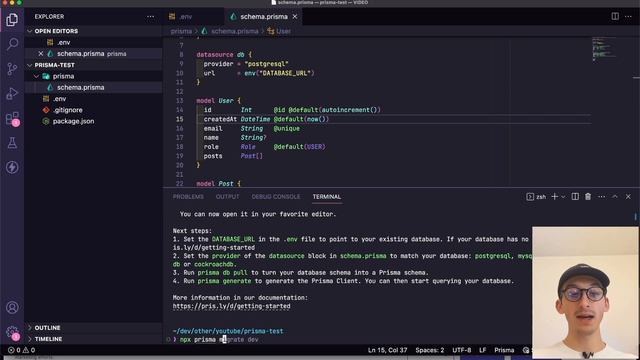Click the 'model User' line in editor
Screen dimensions: 640x360
(218, 100)
